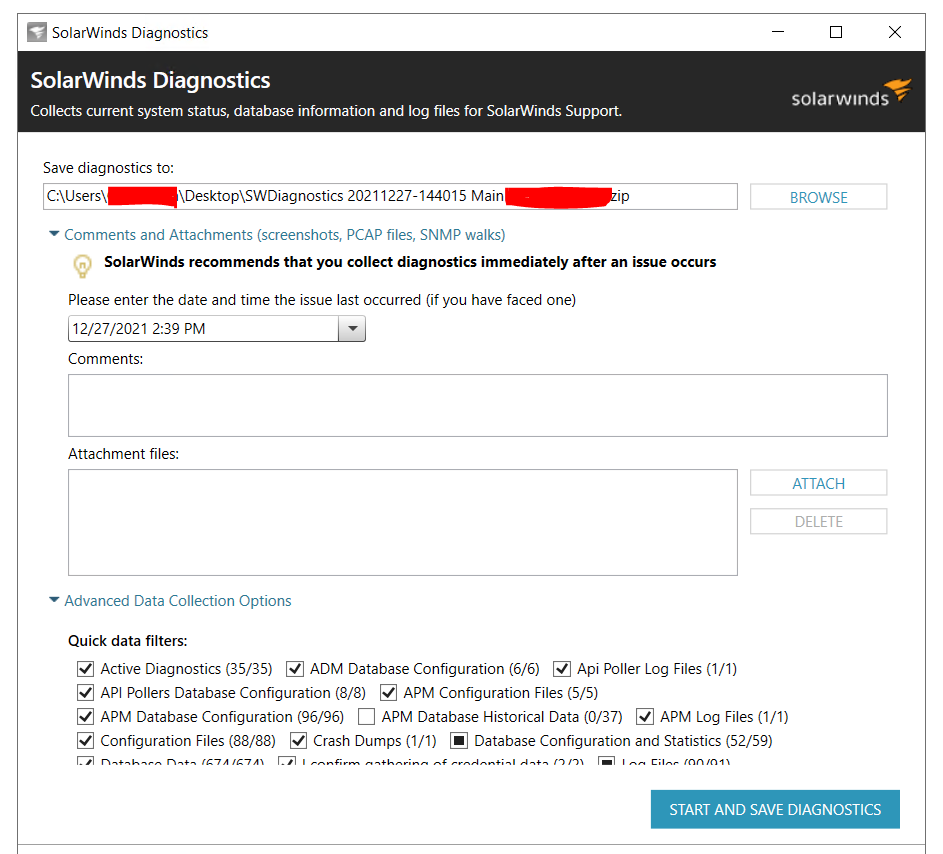Click START AND SAVE DIAGNOSTICS button

click(x=775, y=809)
